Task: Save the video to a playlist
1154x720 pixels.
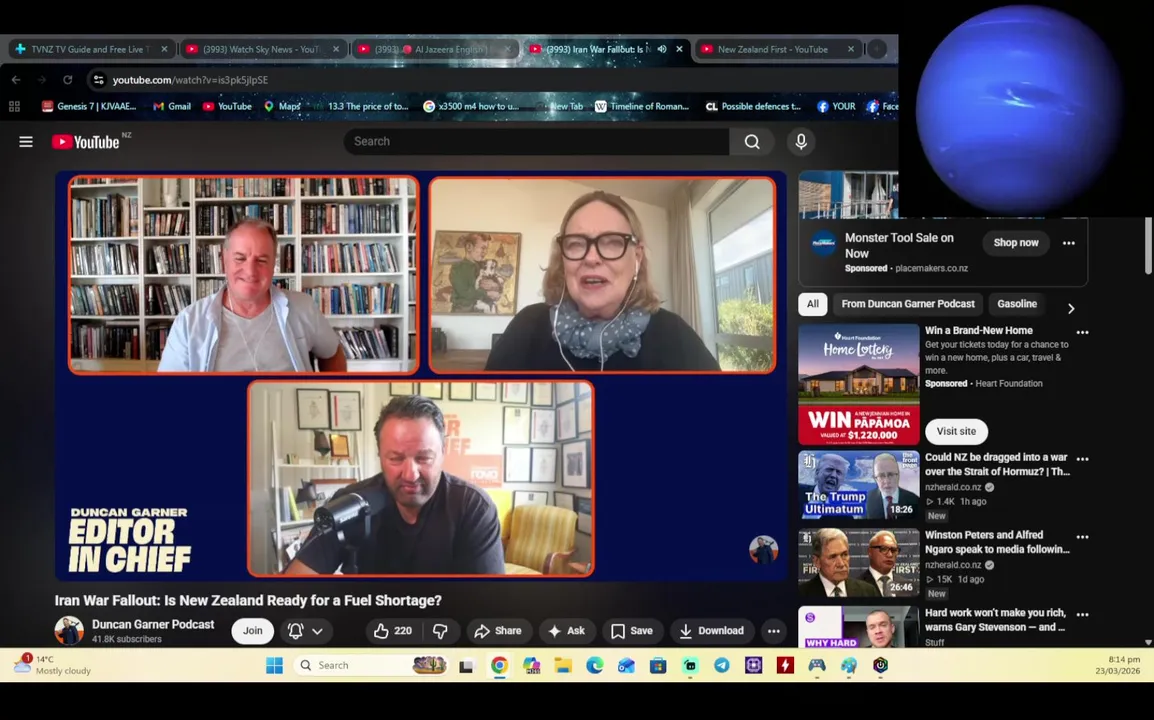Action: pyautogui.click(x=631, y=631)
